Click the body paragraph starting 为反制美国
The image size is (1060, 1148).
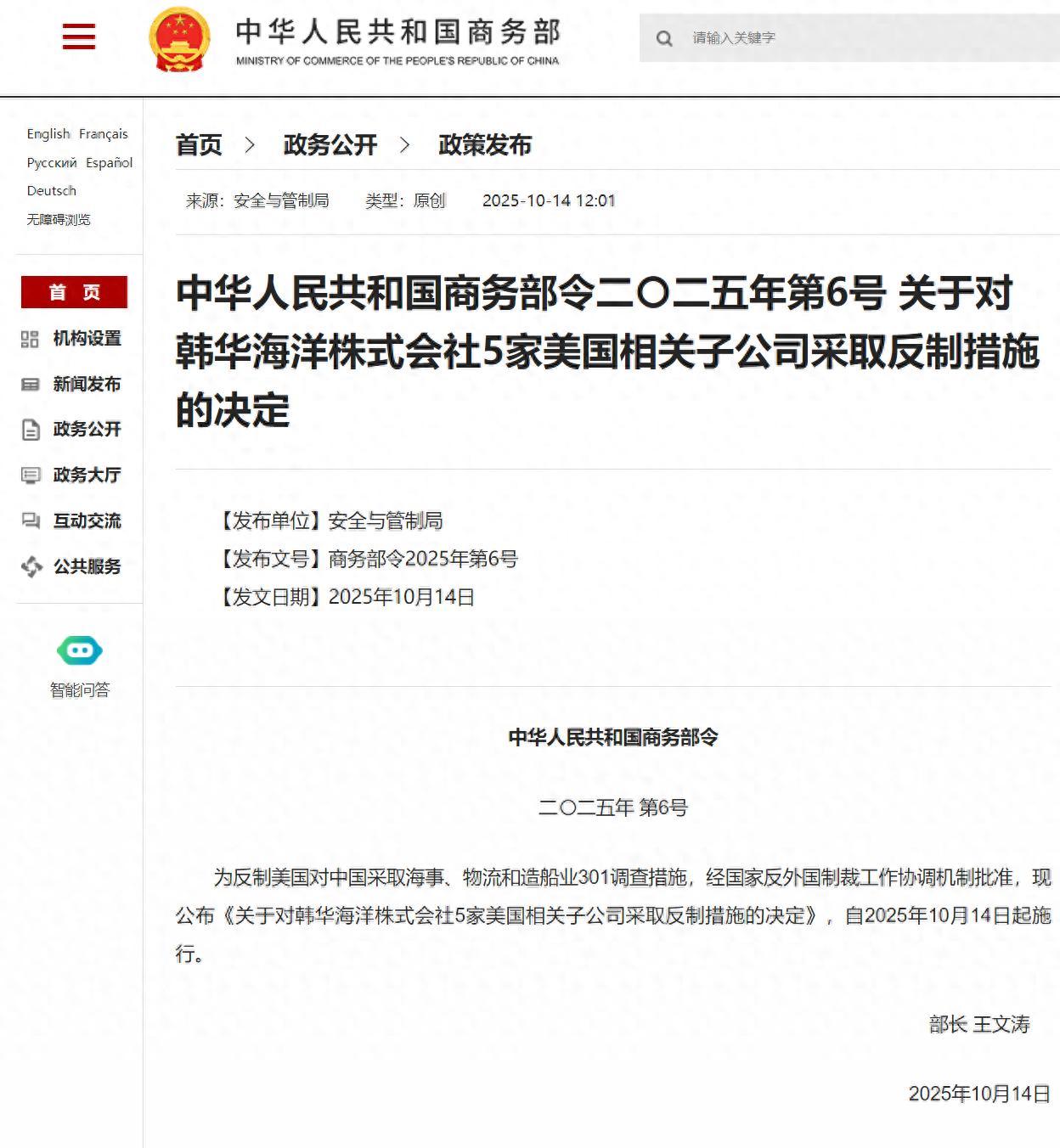point(613,916)
